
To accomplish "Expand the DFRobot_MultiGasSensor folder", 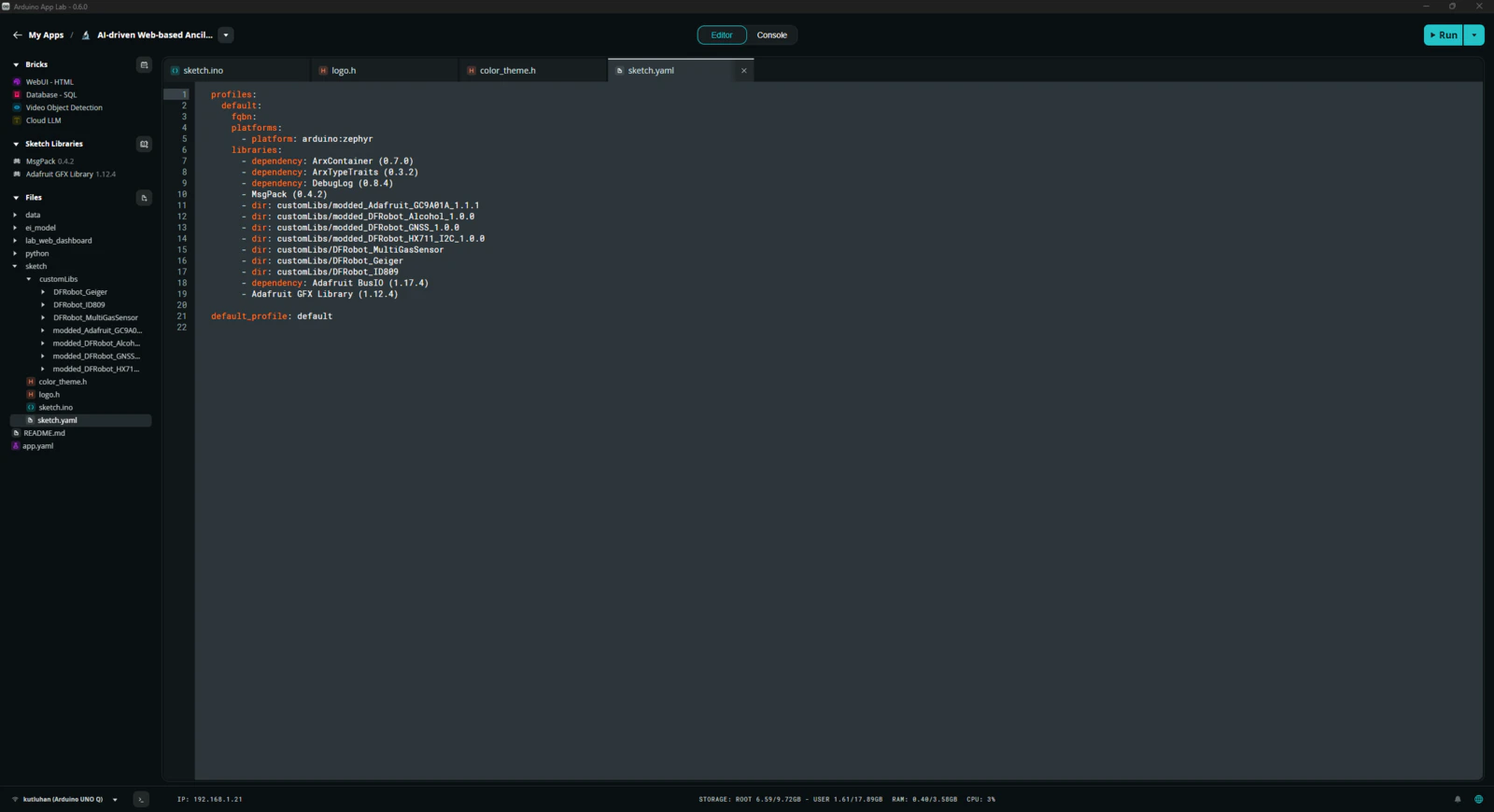I will [43, 318].
